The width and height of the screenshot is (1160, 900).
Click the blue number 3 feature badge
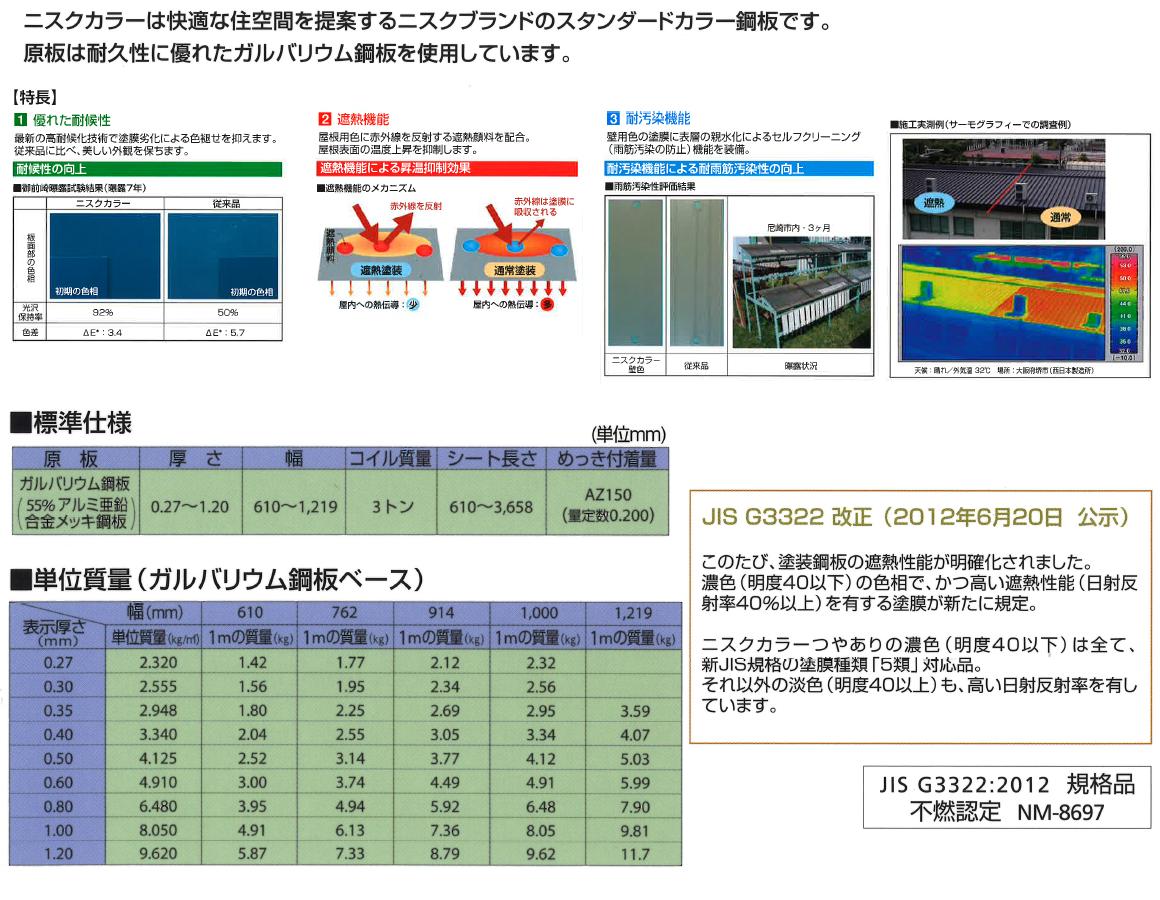point(613,118)
